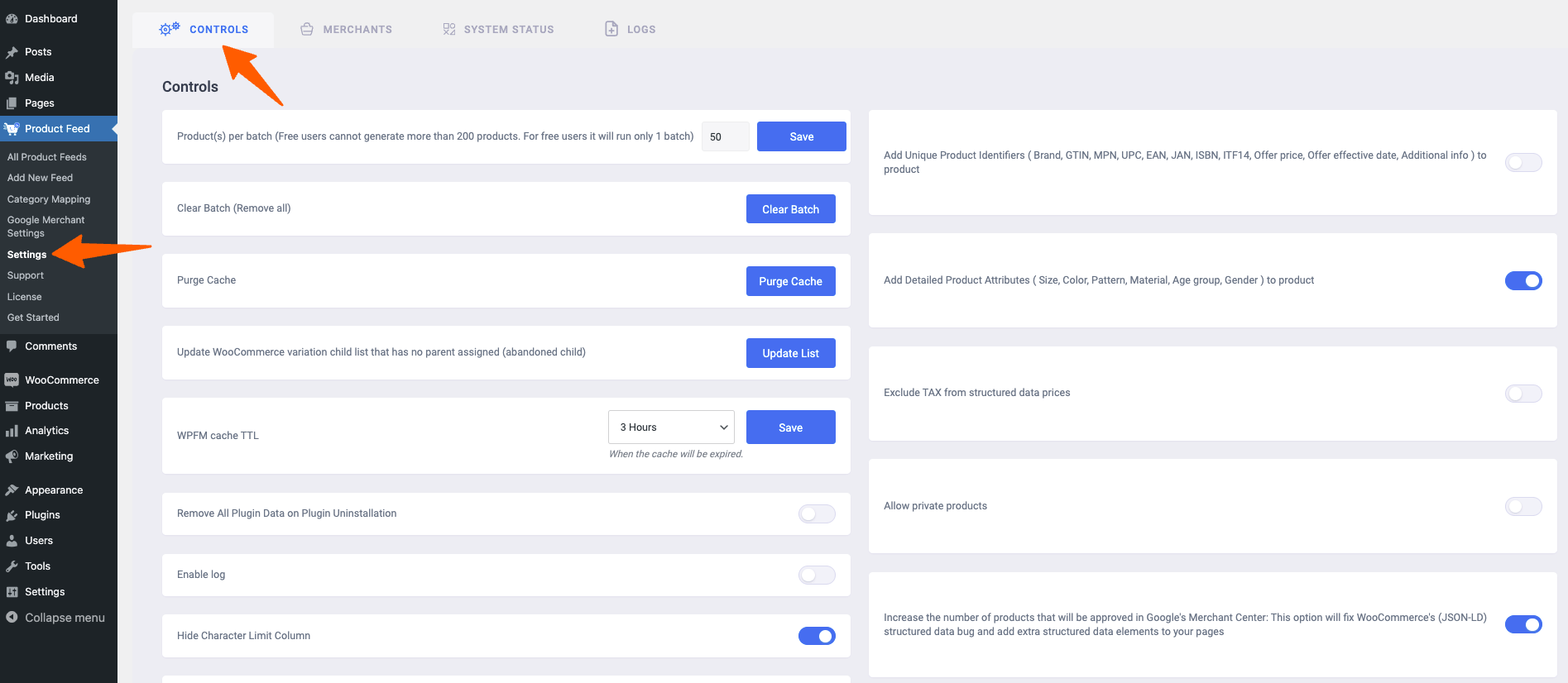Click the 'WooCommerce' label in the sidebar
The height and width of the screenshot is (683, 1568).
pos(62,380)
